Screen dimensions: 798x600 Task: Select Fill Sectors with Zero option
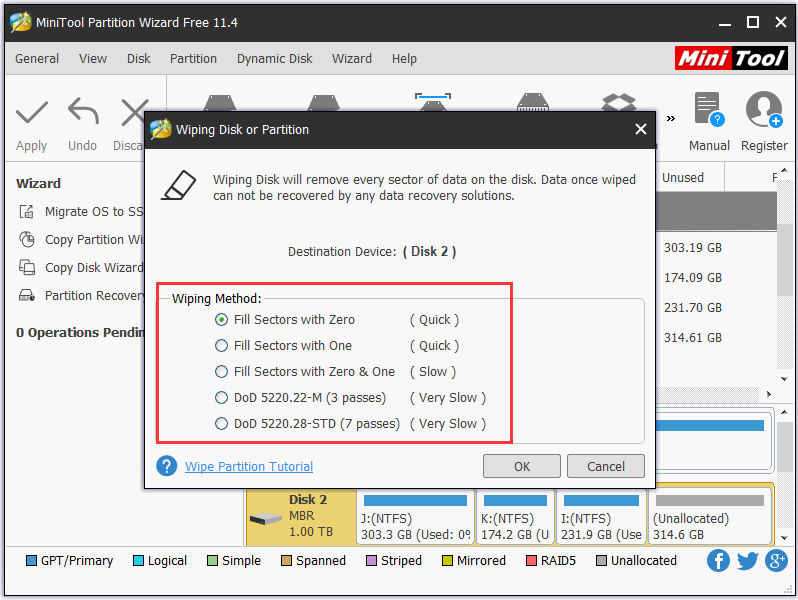[x=221, y=320]
